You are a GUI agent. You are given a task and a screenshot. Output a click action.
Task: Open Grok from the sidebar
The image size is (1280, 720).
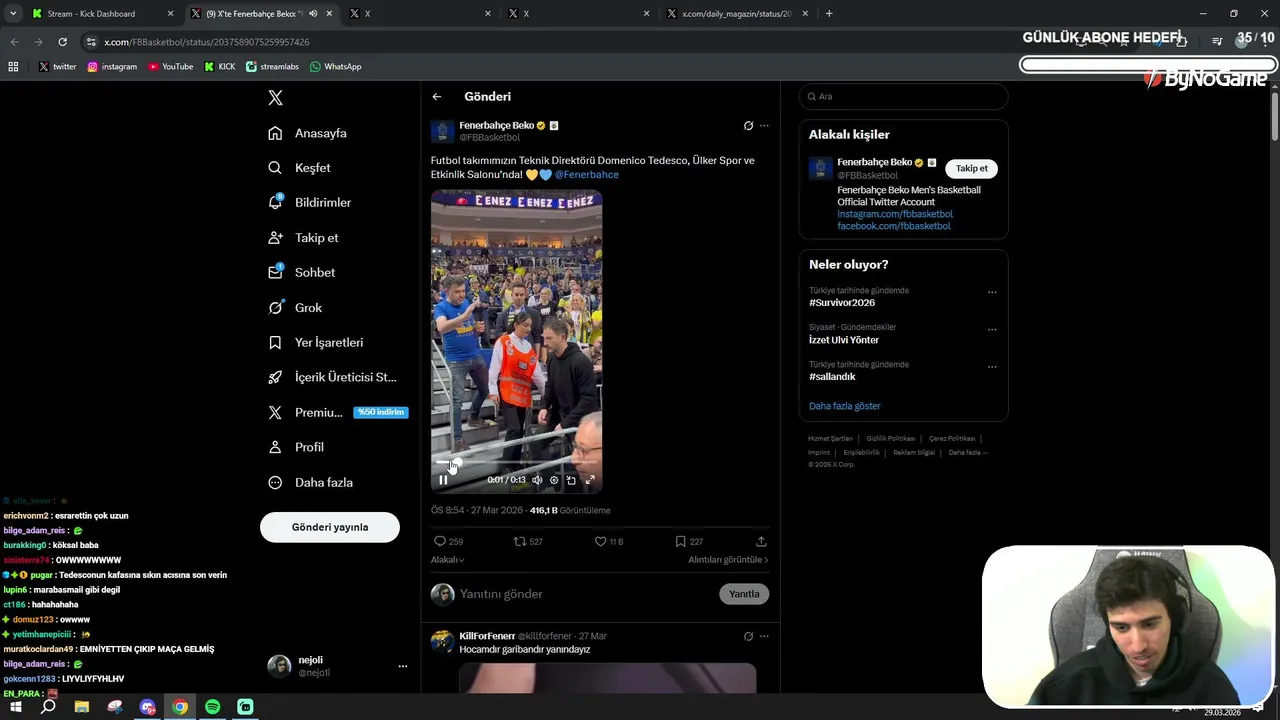tap(295, 308)
